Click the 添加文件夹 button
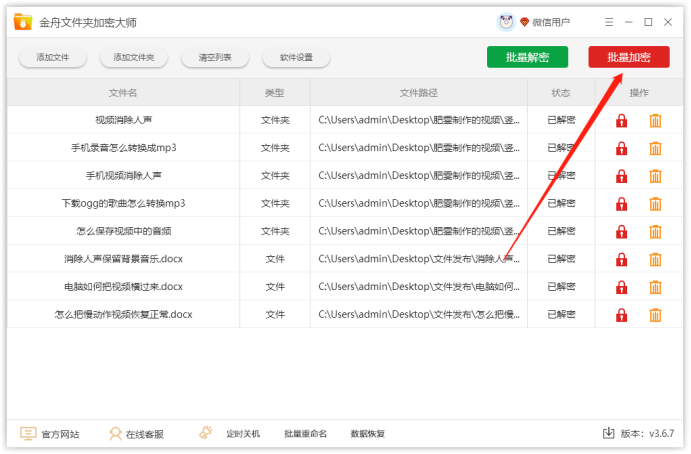 tap(134, 58)
